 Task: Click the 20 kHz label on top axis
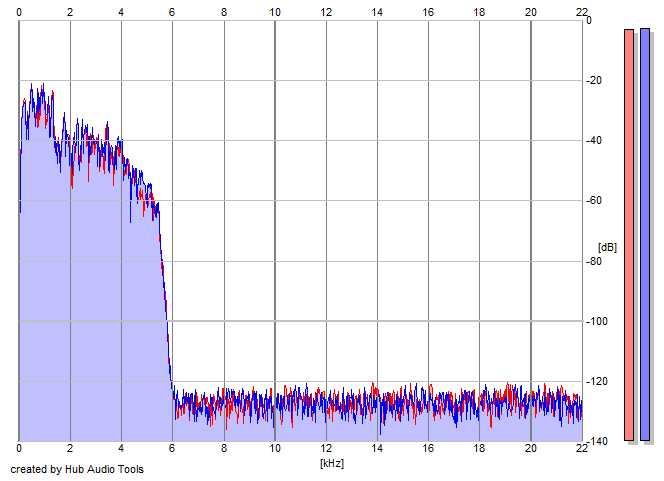pyautogui.click(x=531, y=12)
